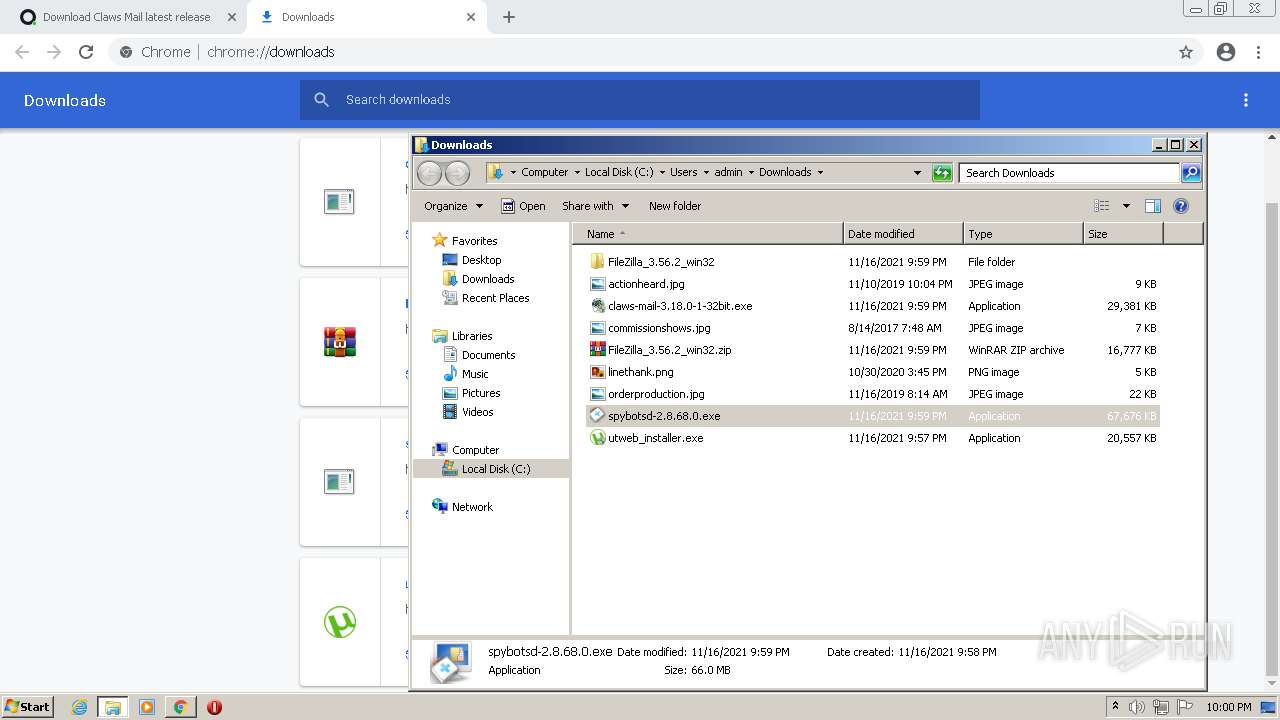The height and width of the screenshot is (720, 1280).
Task: Click Local Disk (C:) in the breadcrumb
Action: pos(619,172)
